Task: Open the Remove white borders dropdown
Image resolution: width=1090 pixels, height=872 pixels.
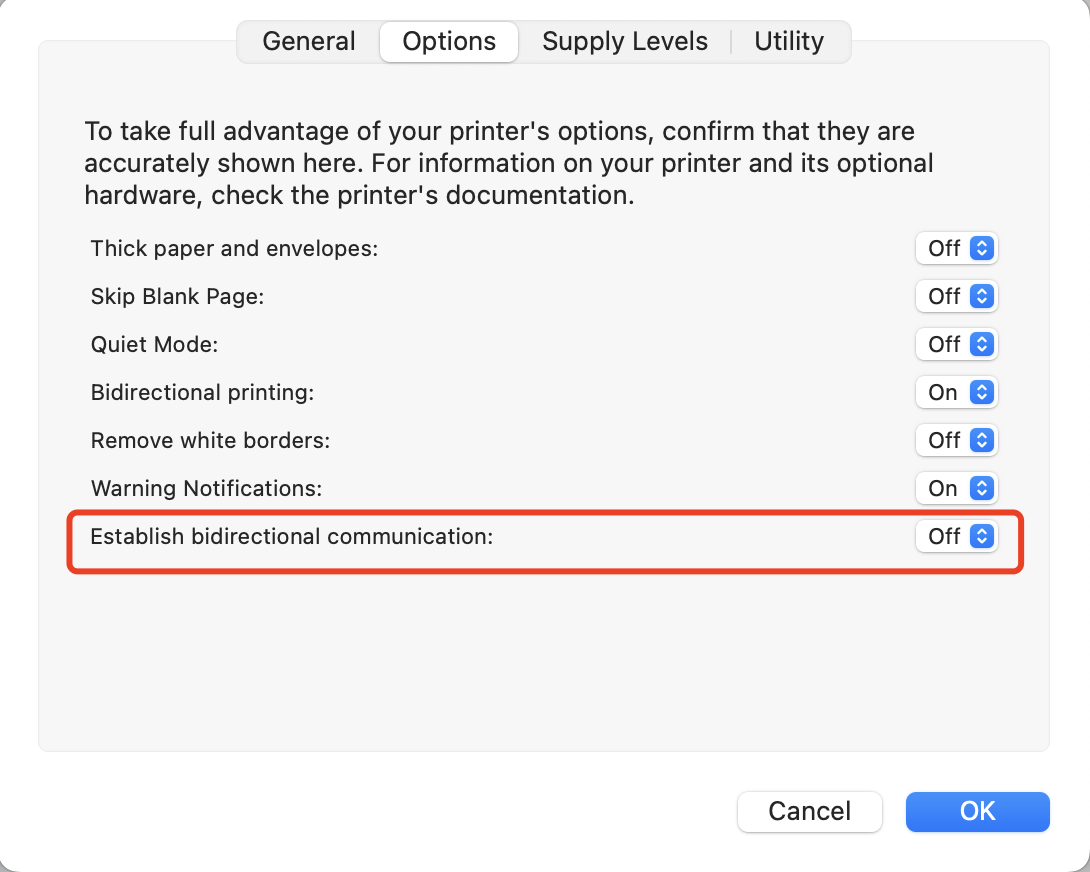Action: 957,441
